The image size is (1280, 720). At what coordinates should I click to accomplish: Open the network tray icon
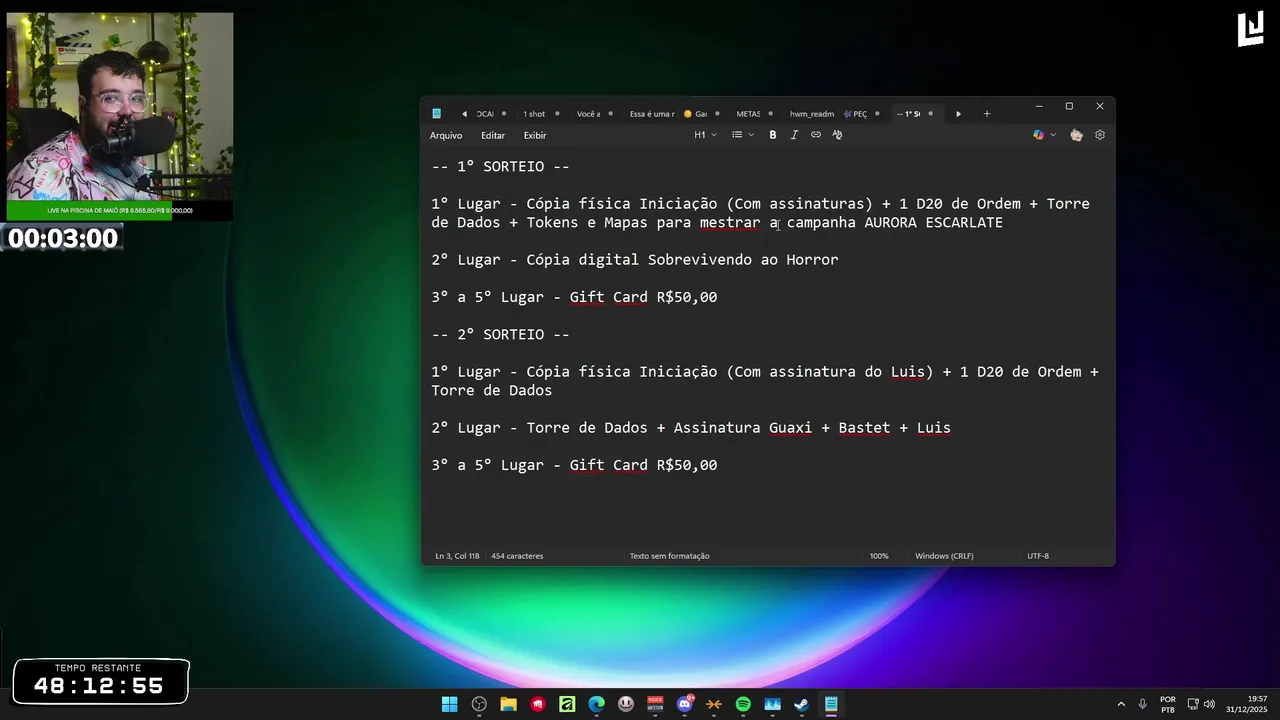point(1194,704)
